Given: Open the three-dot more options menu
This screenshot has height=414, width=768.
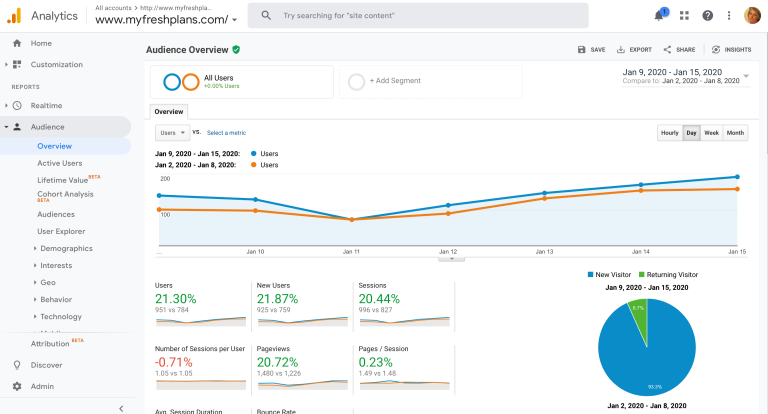Looking at the screenshot, I should (729, 16).
